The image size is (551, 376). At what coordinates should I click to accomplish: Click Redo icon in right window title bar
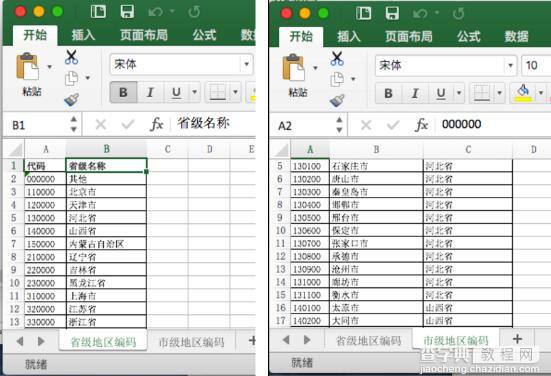tap(459, 14)
